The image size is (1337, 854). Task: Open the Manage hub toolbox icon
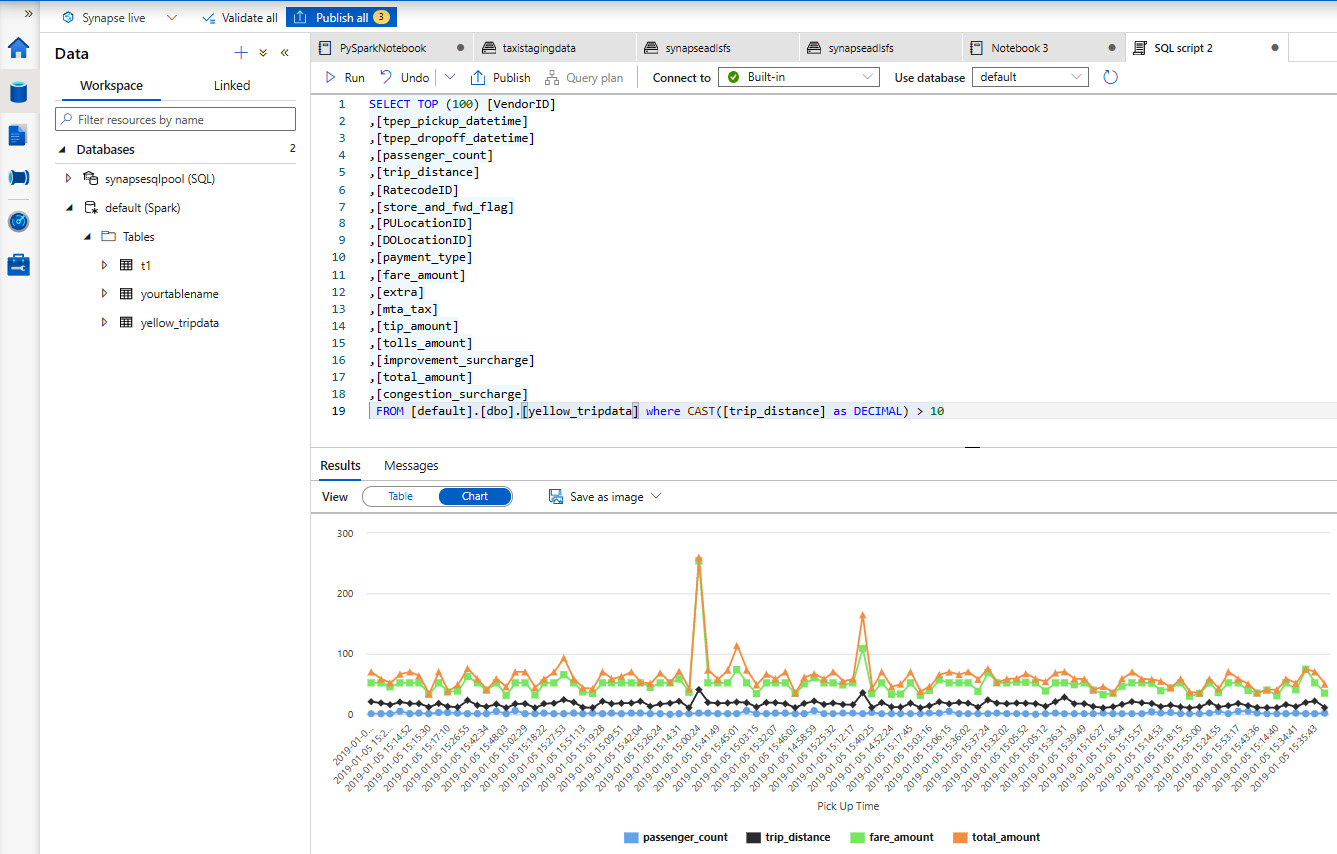click(x=19, y=265)
